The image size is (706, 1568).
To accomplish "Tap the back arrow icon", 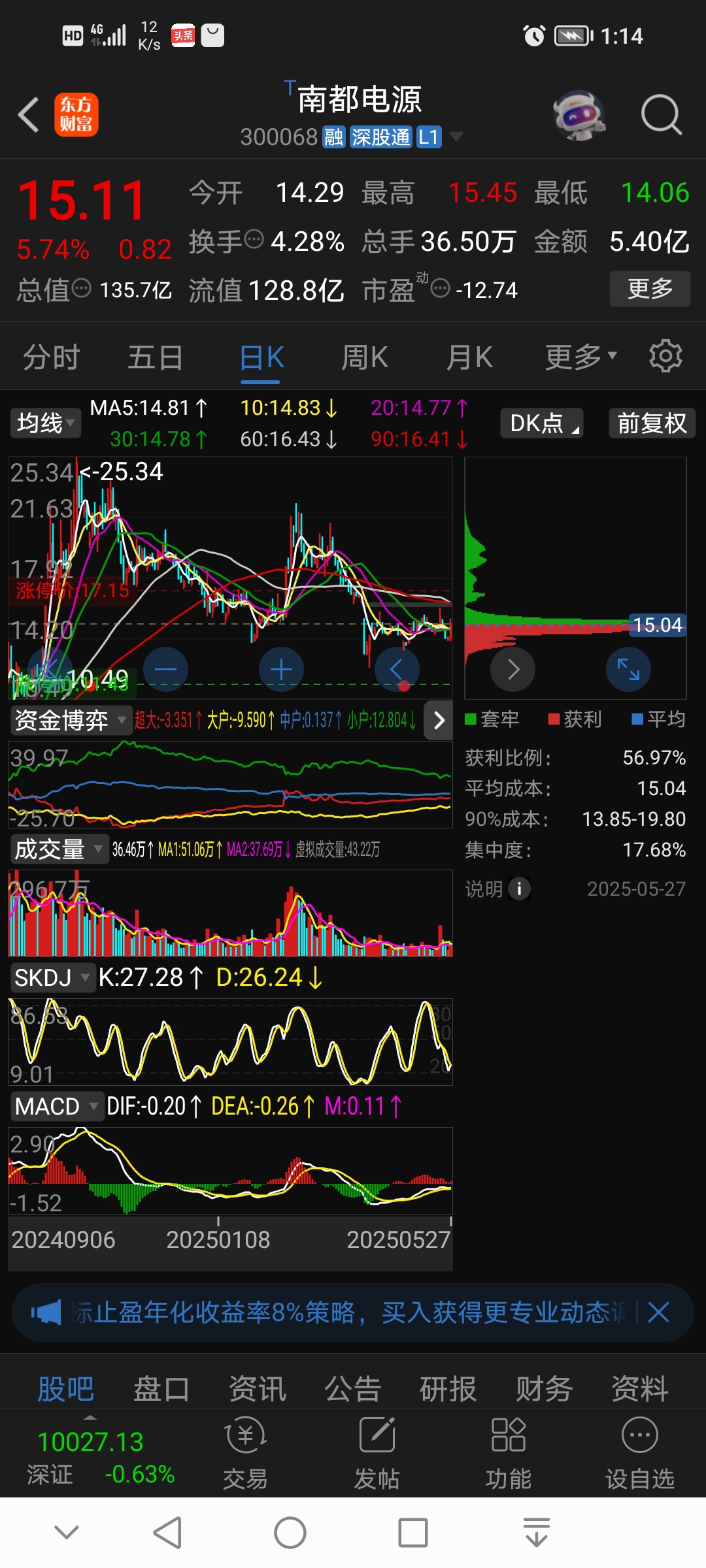I will 28,115.
